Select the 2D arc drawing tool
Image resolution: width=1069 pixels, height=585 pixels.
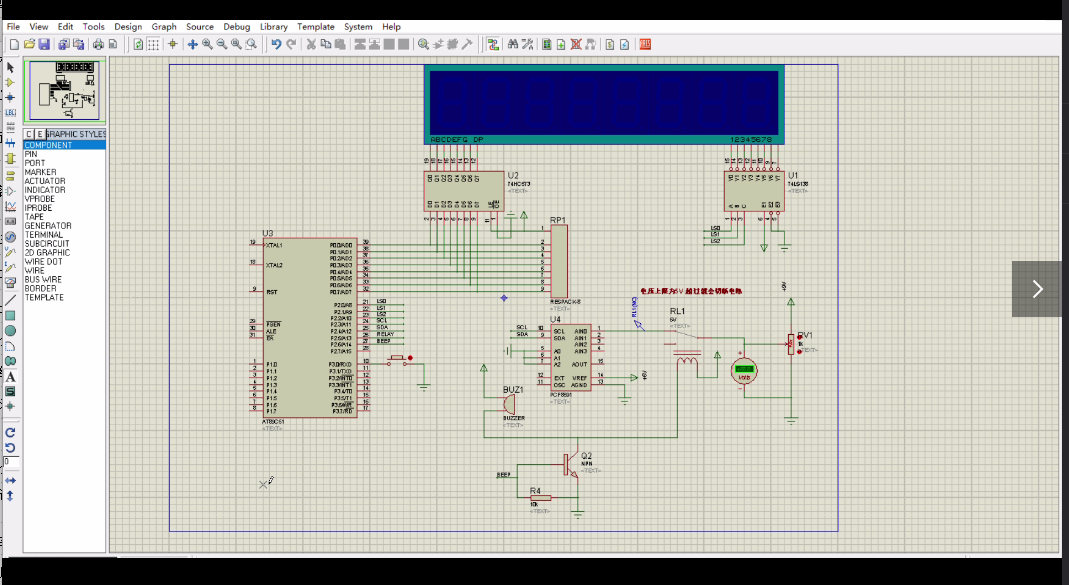click(x=10, y=346)
